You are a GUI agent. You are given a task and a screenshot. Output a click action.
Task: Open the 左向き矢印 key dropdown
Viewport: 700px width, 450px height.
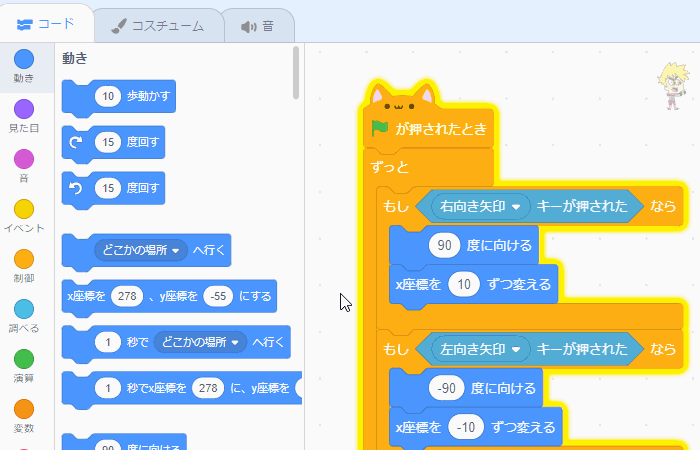pos(480,349)
